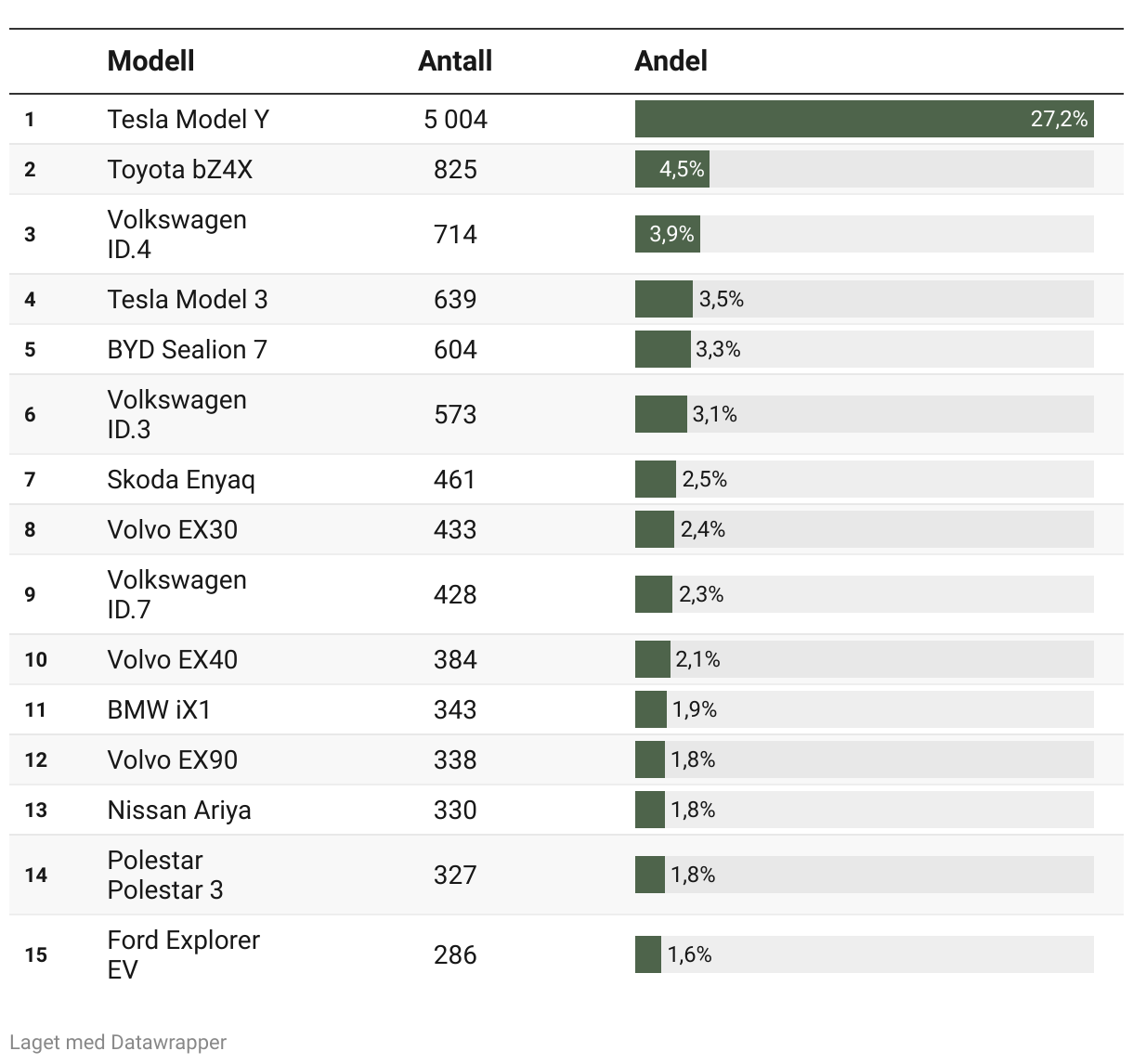Click the BMW iX1 model name
The image size is (1133, 1064).
pyautogui.click(x=159, y=710)
